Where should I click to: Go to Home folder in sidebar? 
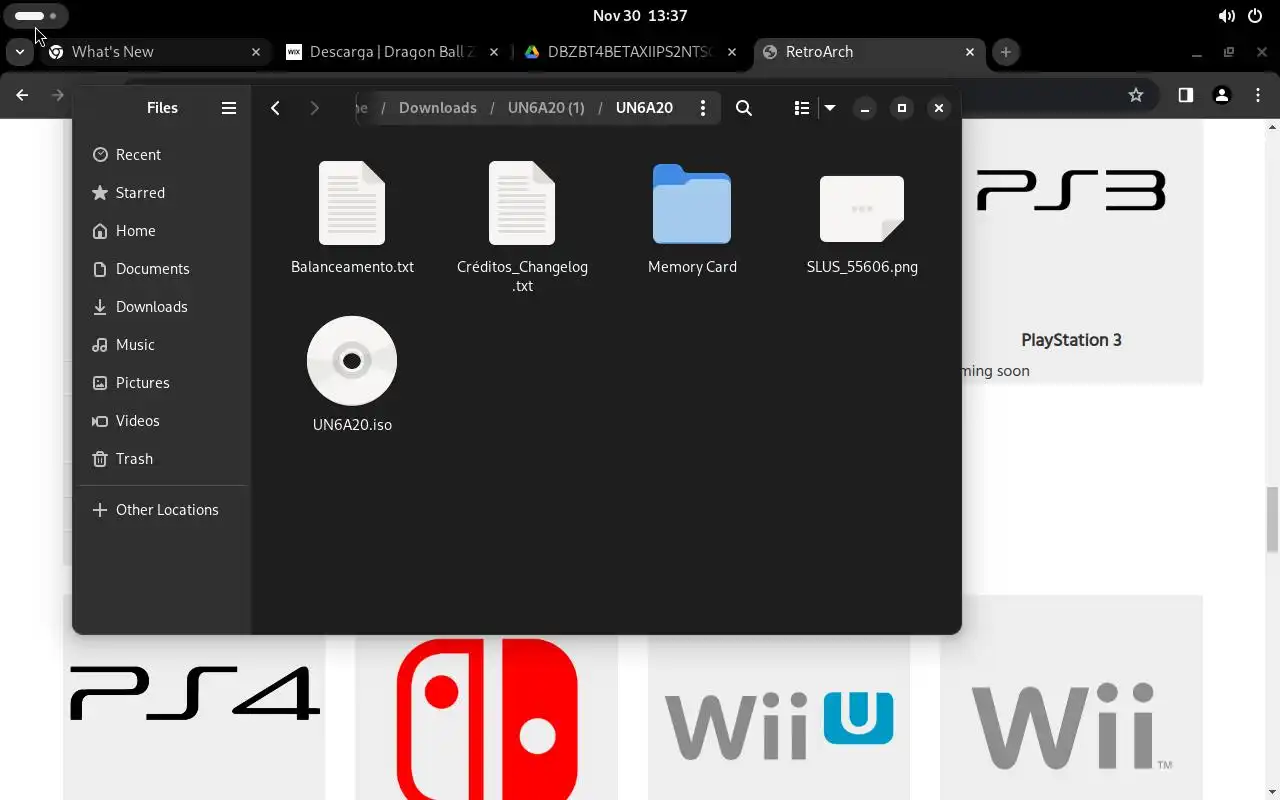pos(162,231)
